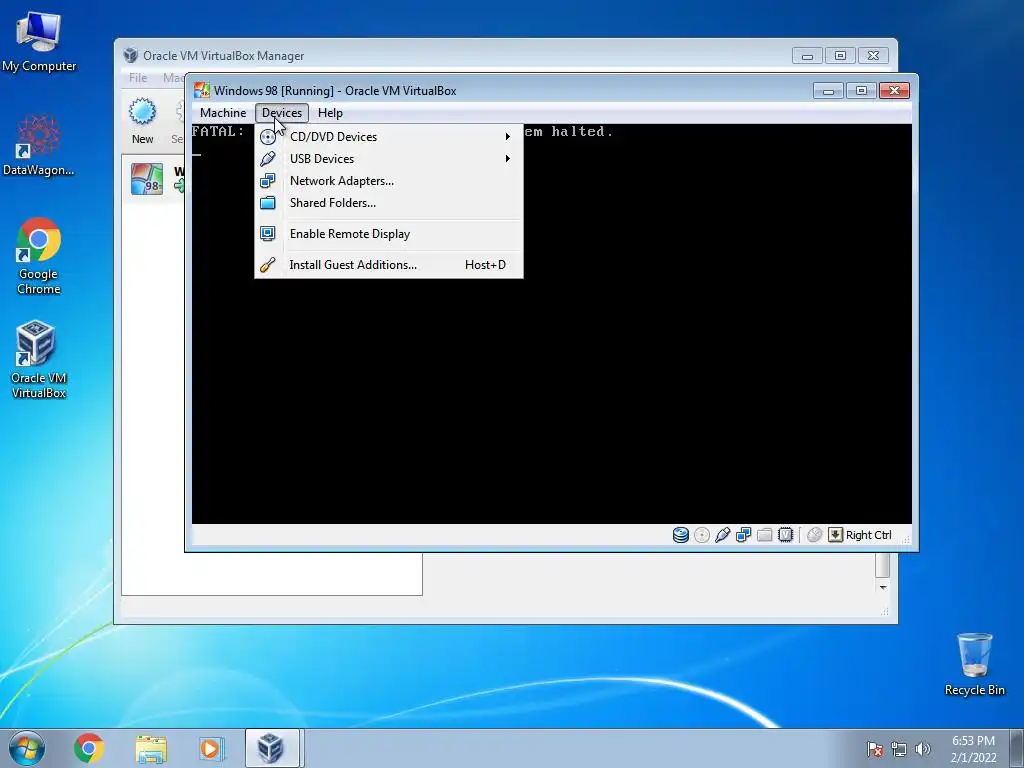Click the USB plug icon beside USB Devices
Image resolution: width=1024 pixels, height=768 pixels.
tap(268, 159)
